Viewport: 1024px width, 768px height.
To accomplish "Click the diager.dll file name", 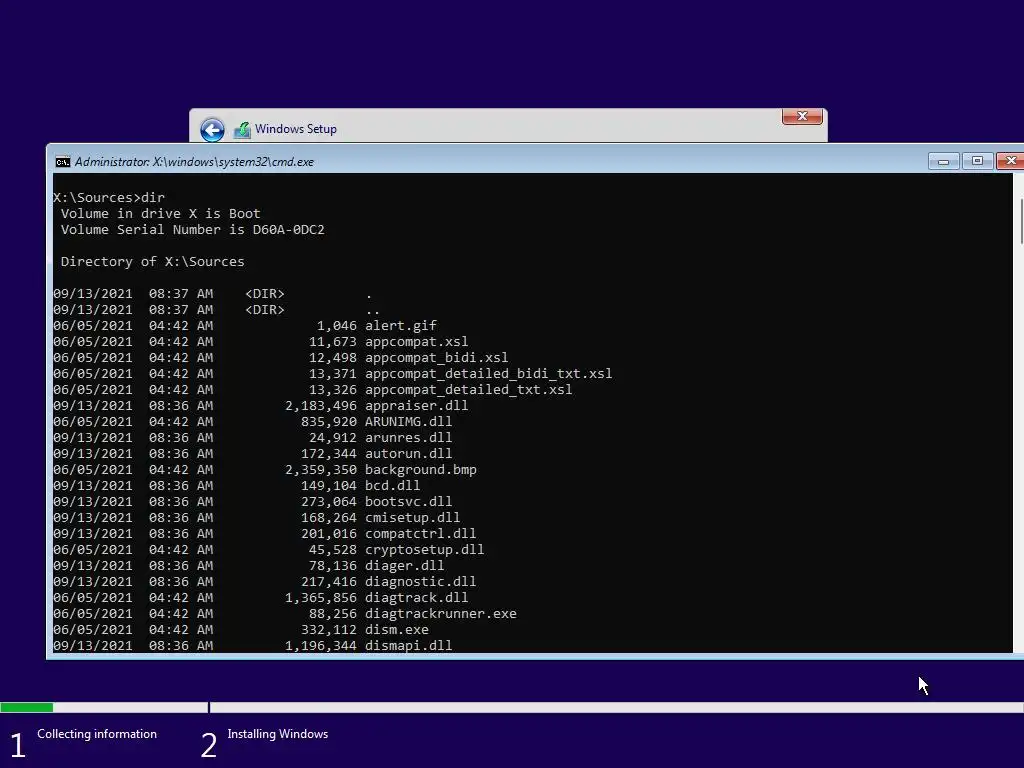I will coord(405,566).
